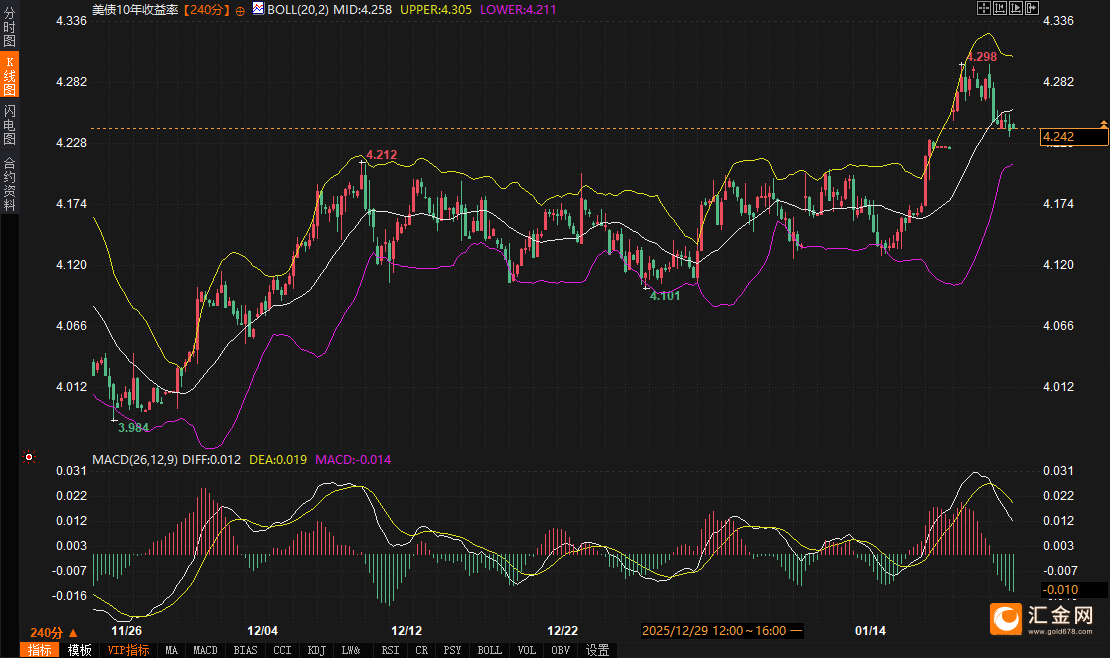Click the crosshair cursor icon in top toolbar
Viewport: 1110px width, 658px height.
[984, 8]
